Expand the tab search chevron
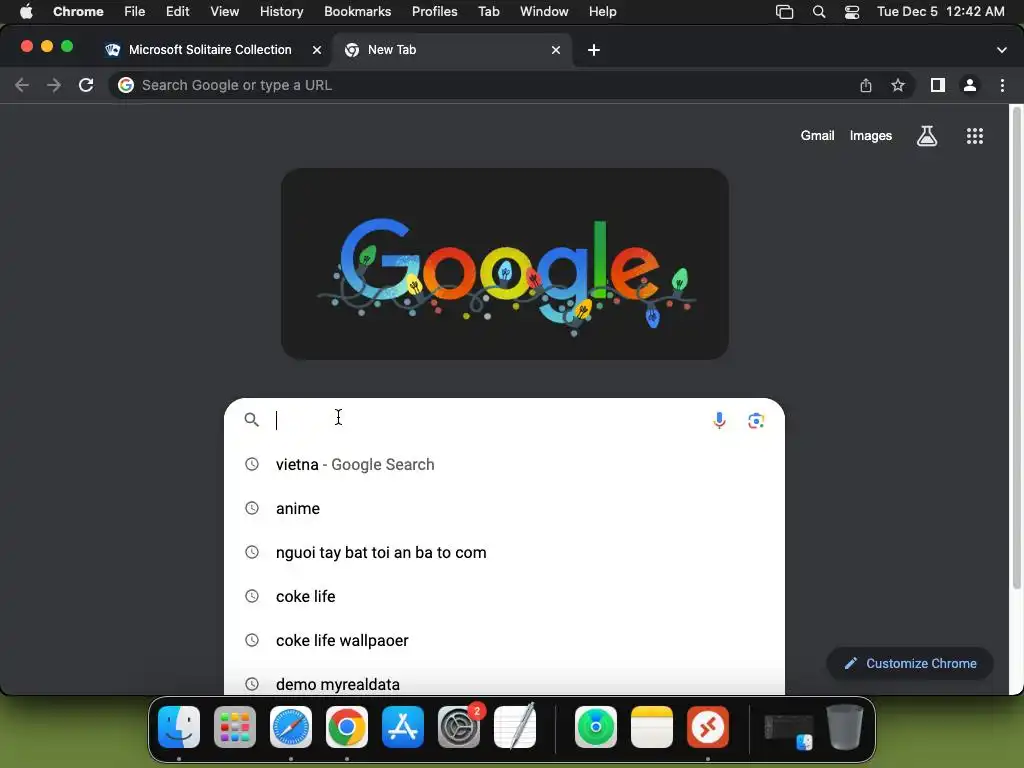The height and width of the screenshot is (768, 1024). [1002, 50]
